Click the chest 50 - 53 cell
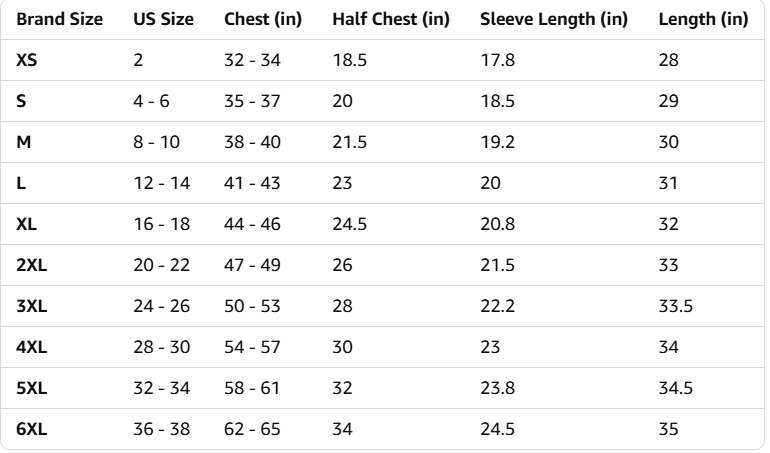The height and width of the screenshot is (453, 770). pyautogui.click(x=252, y=306)
